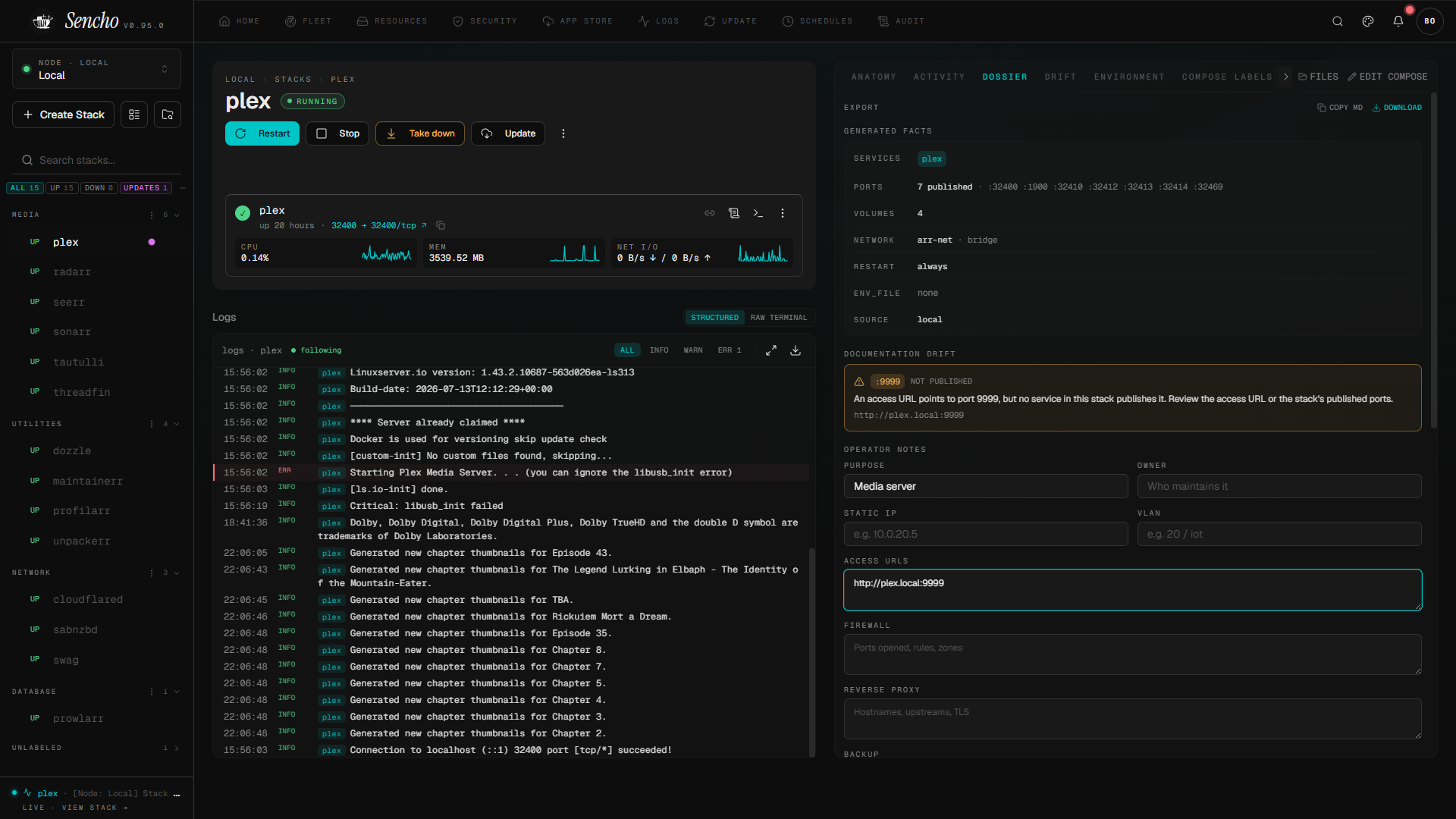The width and height of the screenshot is (1456, 819).
Task: Click the Owner input field
Action: (x=1279, y=486)
